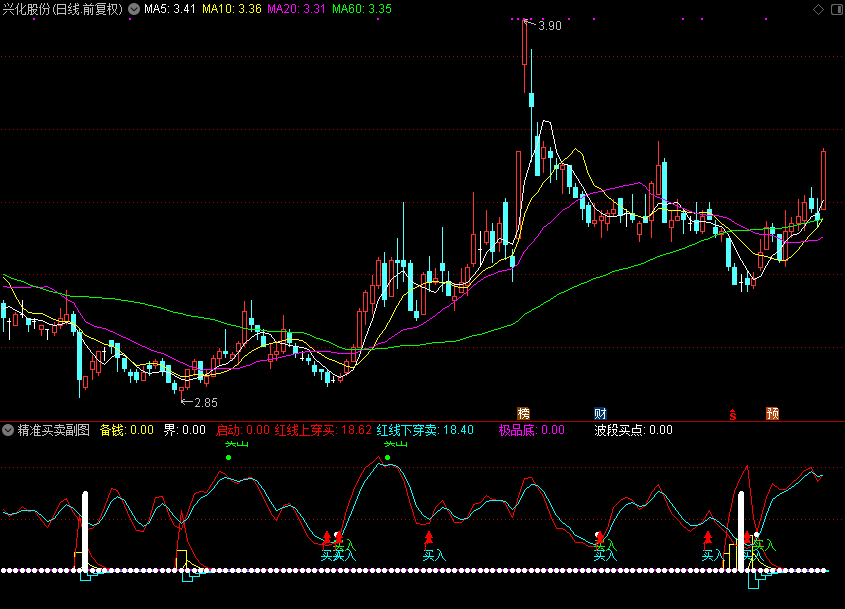Click the 兴化股份 stock title label
Viewport: 845px width, 609px height.
pyautogui.click(x=62, y=9)
